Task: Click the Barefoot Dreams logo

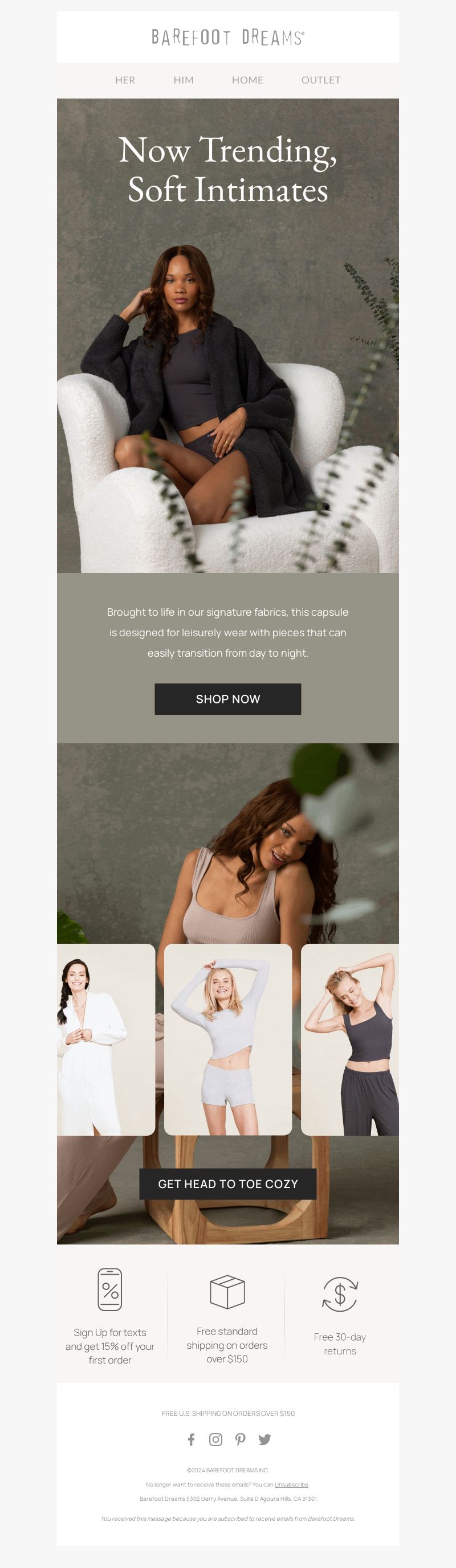Action: click(x=227, y=37)
